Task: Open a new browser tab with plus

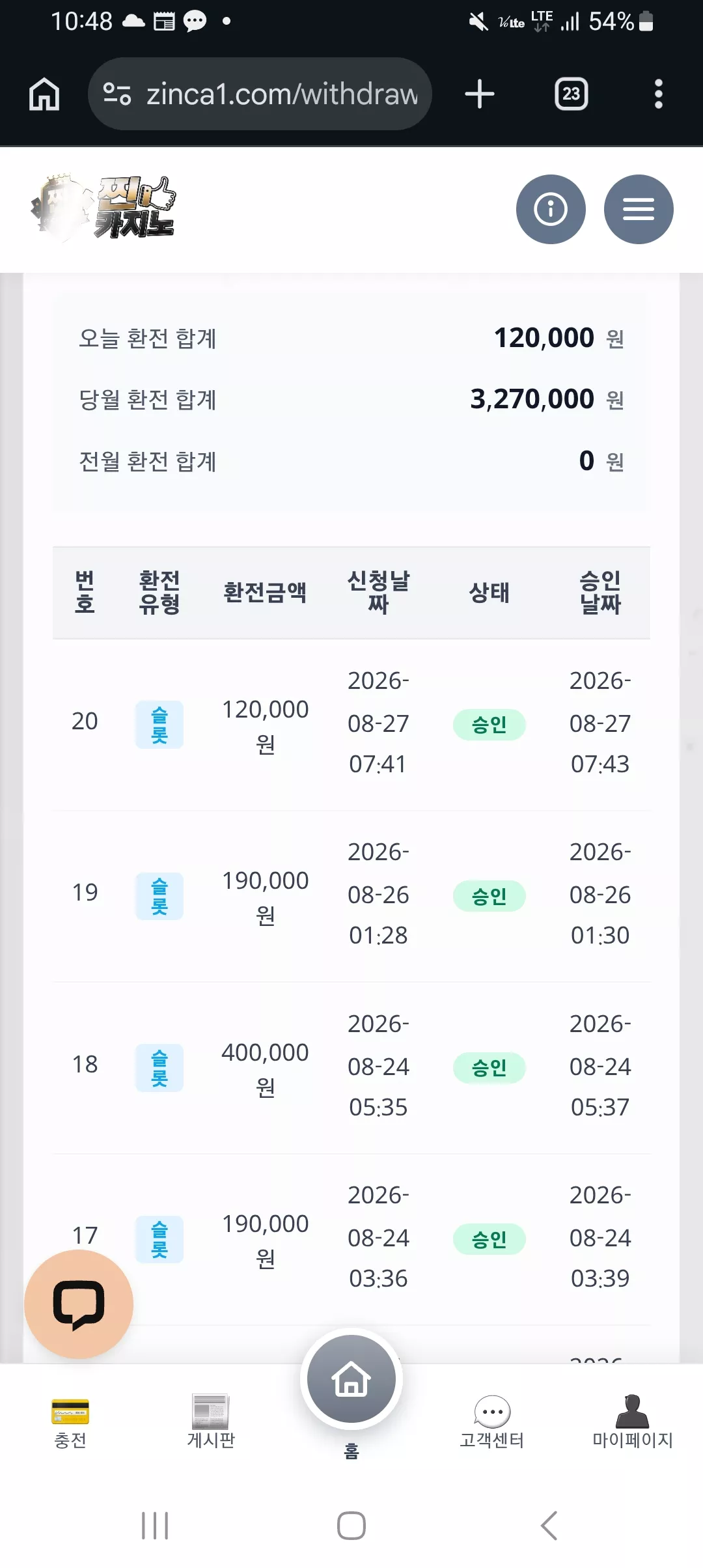Action: (x=480, y=94)
